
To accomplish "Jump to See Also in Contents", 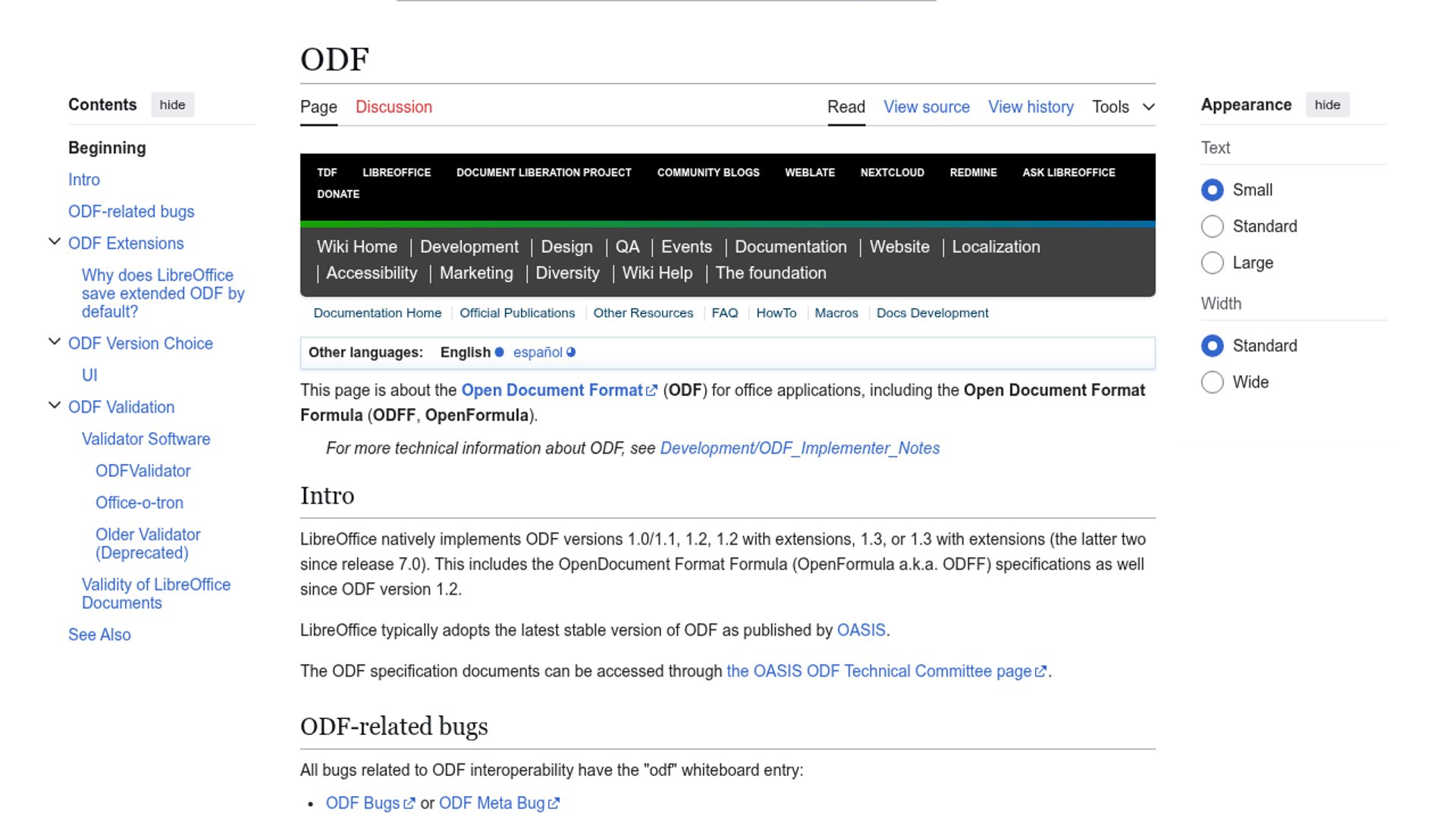I will 99,635.
